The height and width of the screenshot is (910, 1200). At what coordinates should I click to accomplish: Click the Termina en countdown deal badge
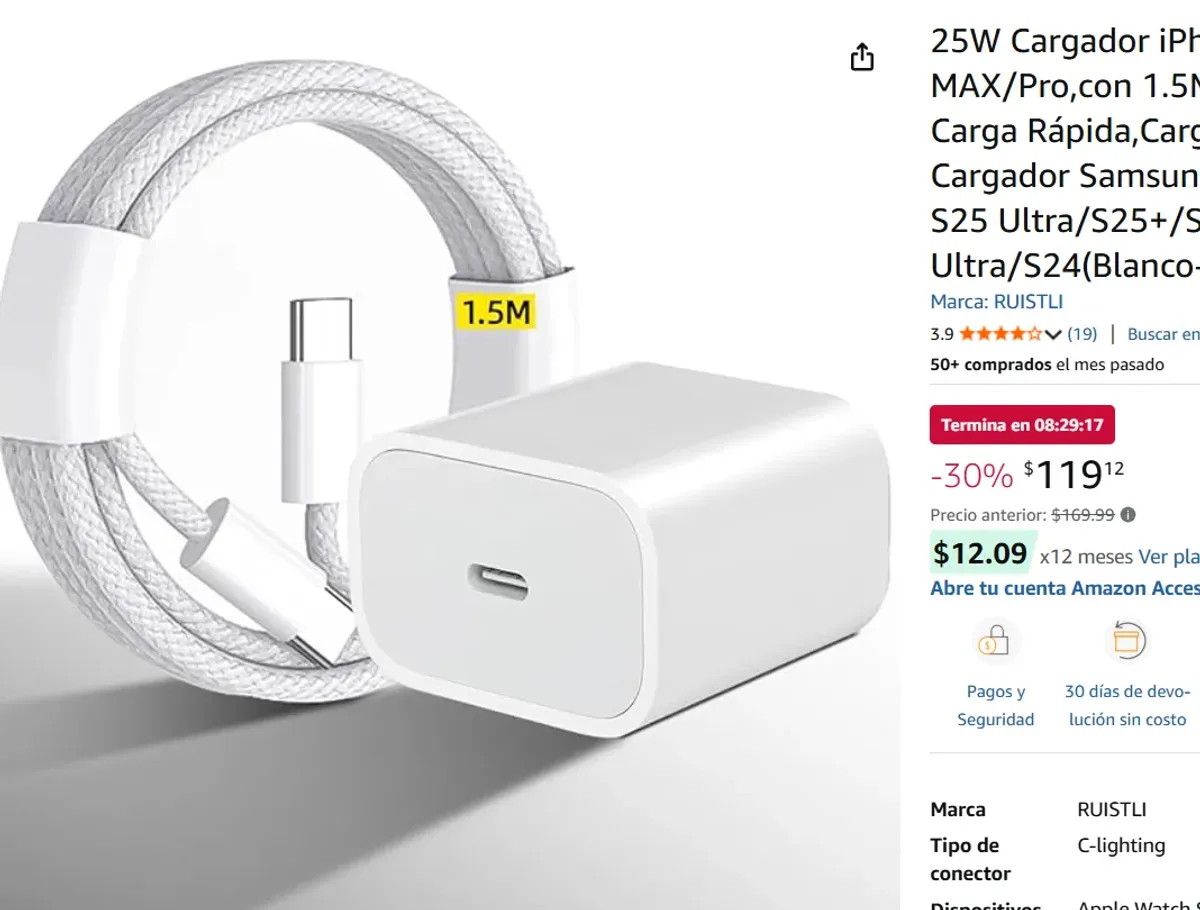click(1022, 425)
